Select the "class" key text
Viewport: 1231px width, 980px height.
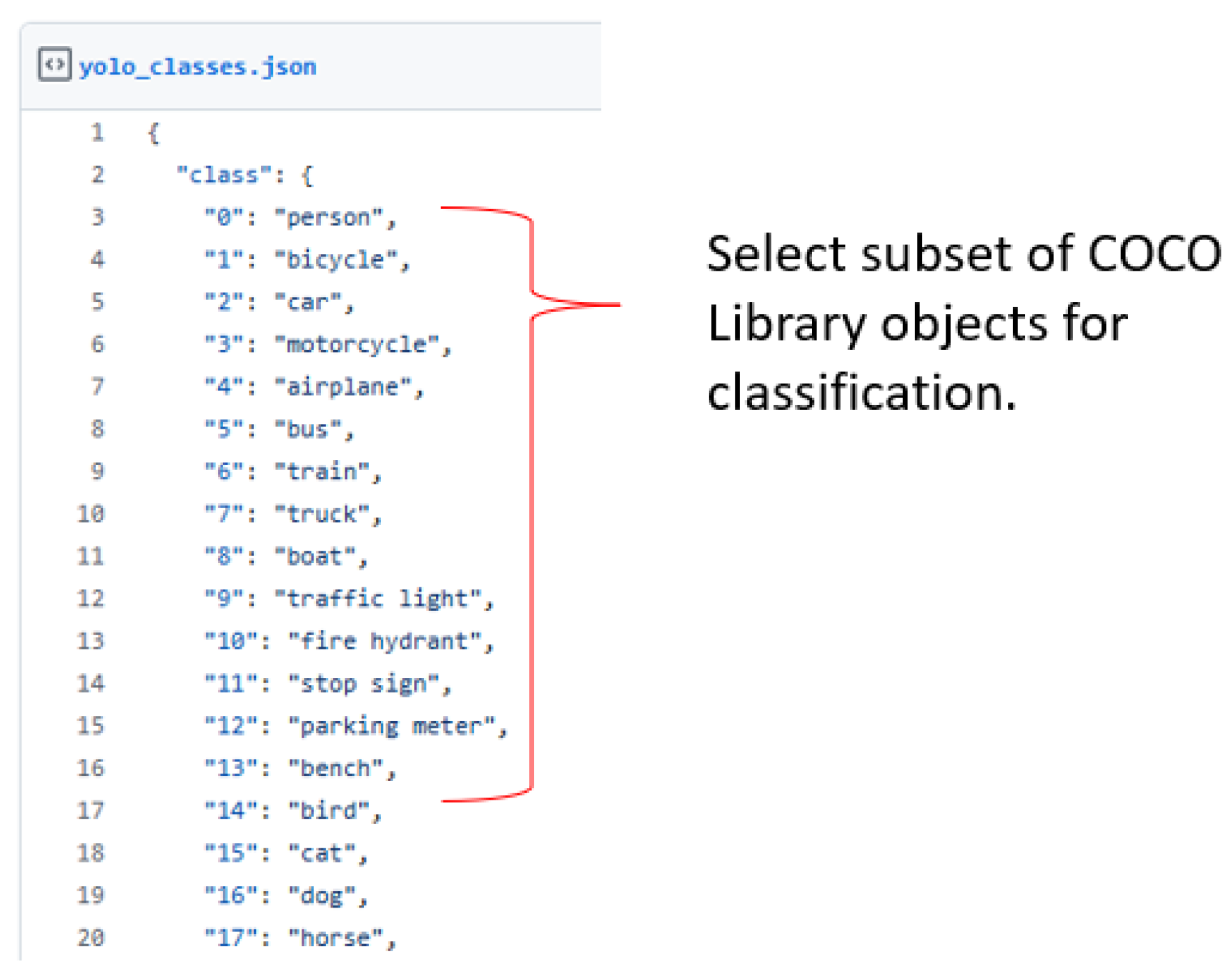[x=224, y=175]
